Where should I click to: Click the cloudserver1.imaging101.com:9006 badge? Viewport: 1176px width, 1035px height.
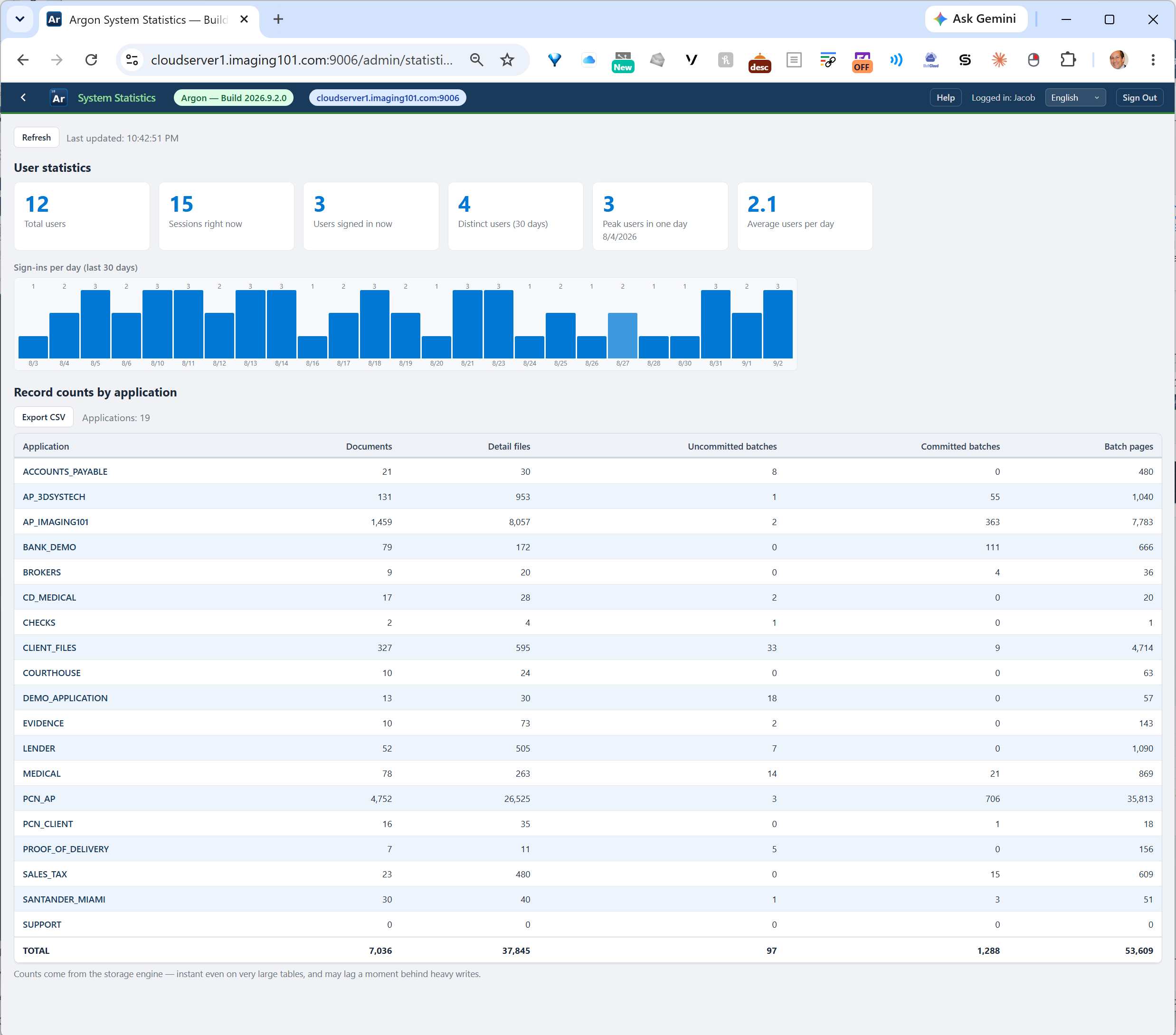click(388, 98)
